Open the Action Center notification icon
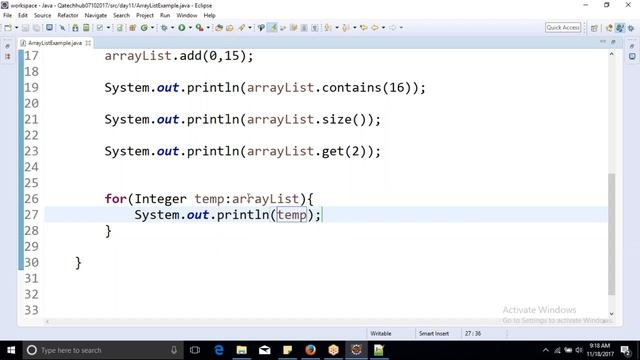This screenshot has width=640, height=360. pyautogui.click(x=625, y=350)
